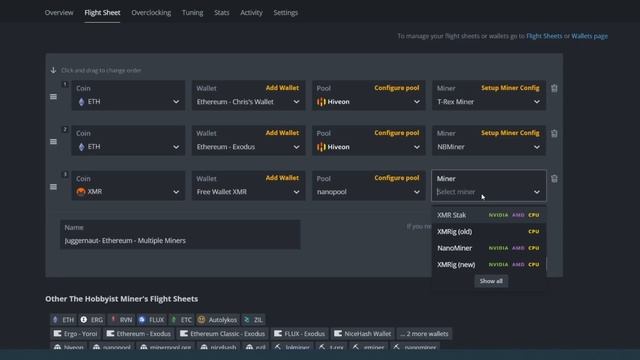This screenshot has height=360, width=640.
Task: Click the Autolykos algorithm icon tag
Action: pyautogui.click(x=201, y=320)
